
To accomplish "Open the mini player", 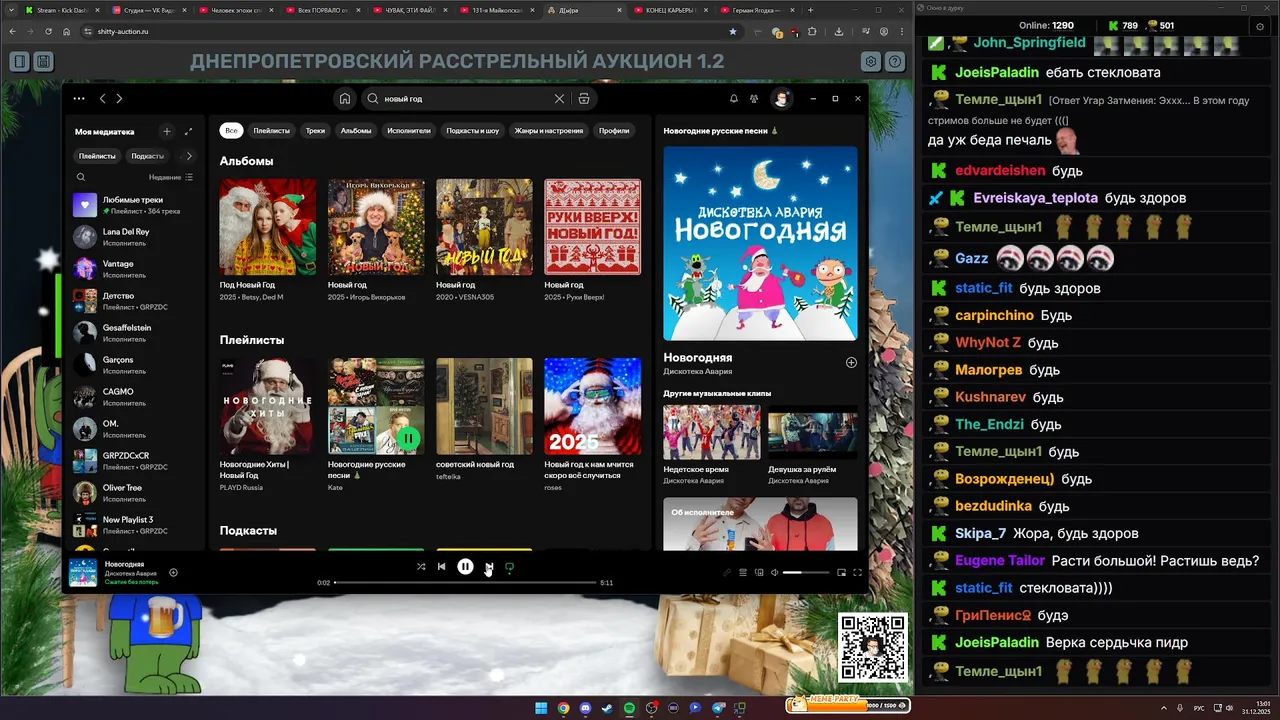I will click(841, 573).
